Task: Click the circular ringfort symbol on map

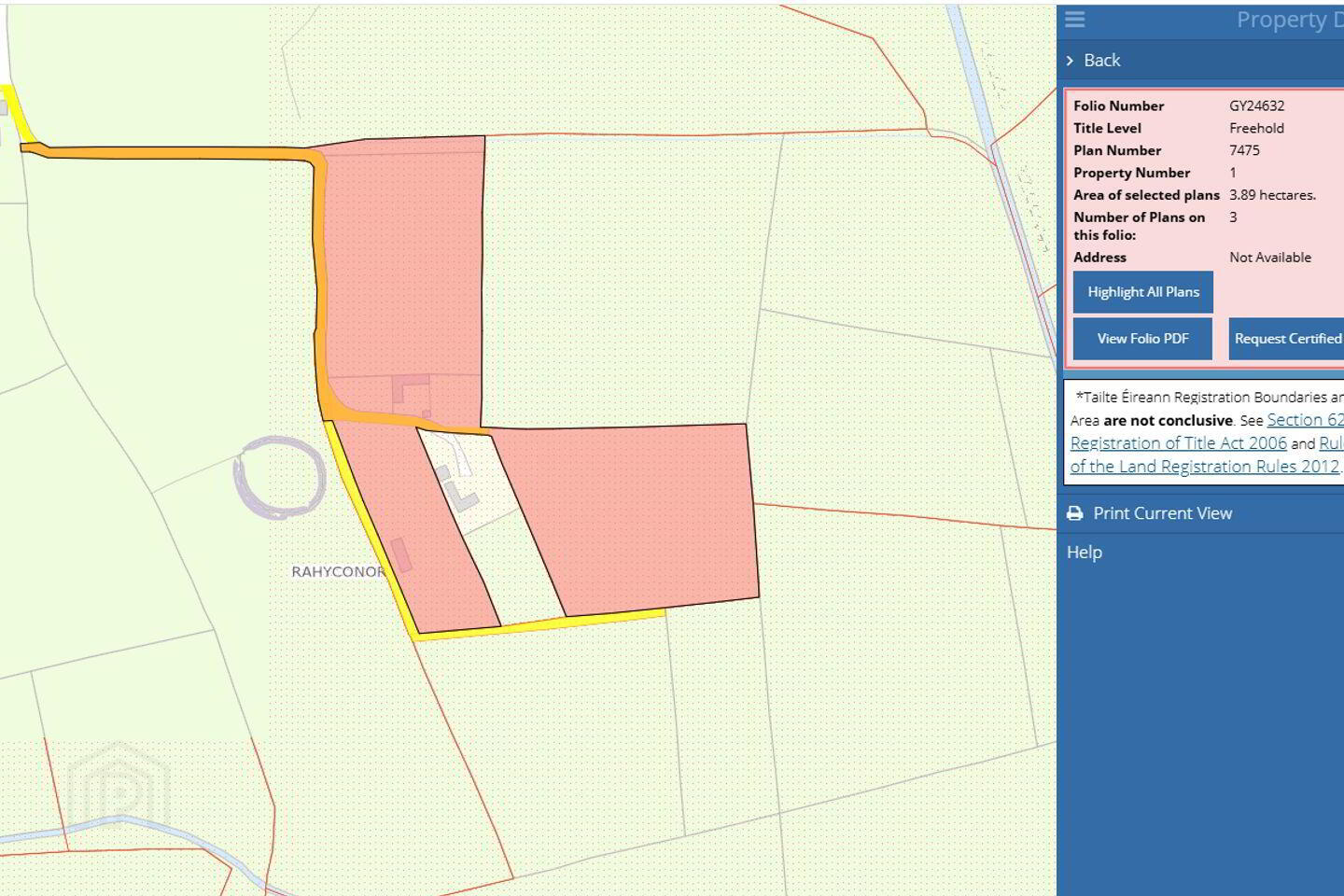Action: [x=279, y=477]
